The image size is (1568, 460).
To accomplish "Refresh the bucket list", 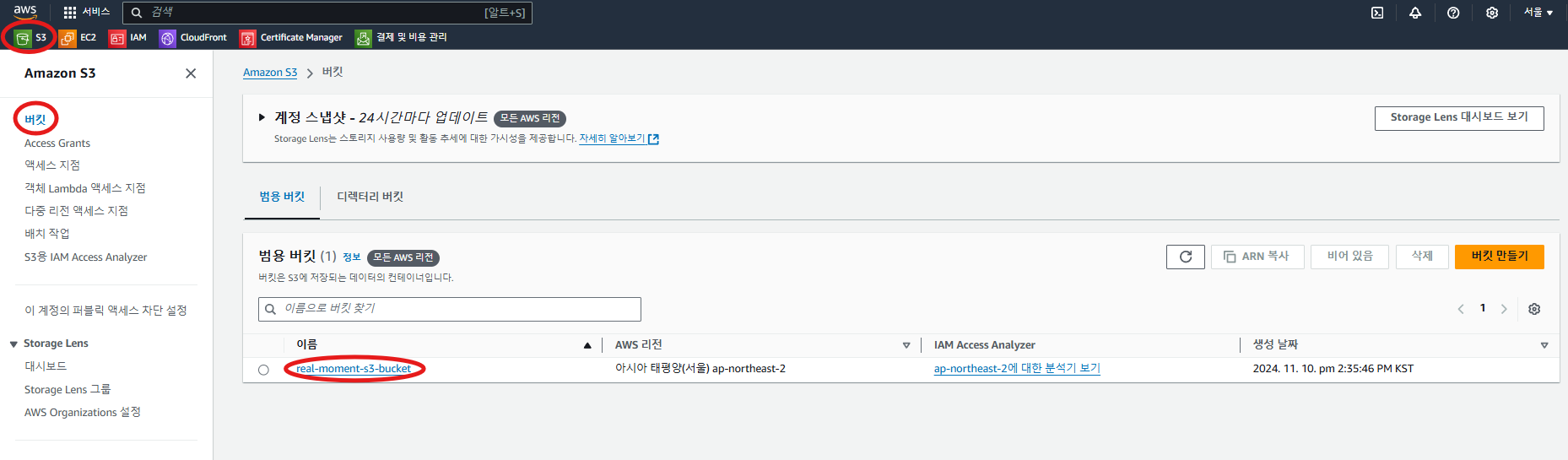I will (x=1185, y=257).
